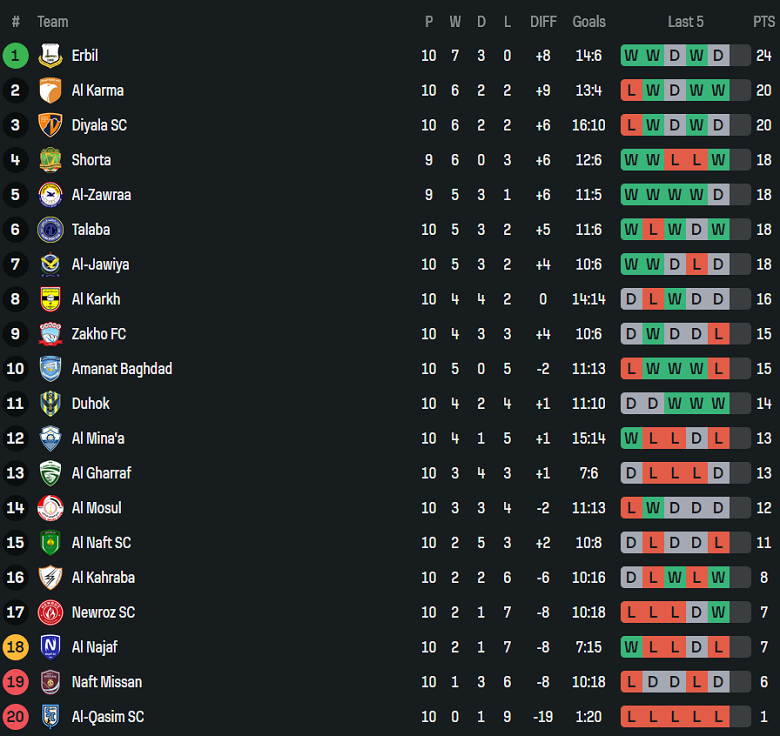Click the yellow position 18 badge

click(15, 647)
